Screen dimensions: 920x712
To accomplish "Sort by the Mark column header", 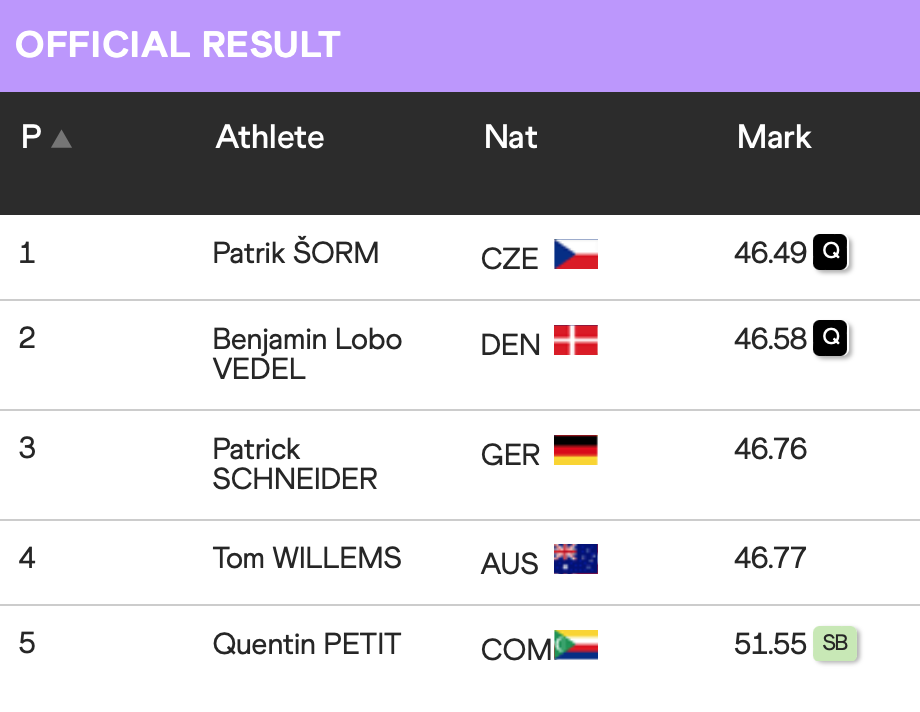I will pyautogui.click(x=774, y=137).
